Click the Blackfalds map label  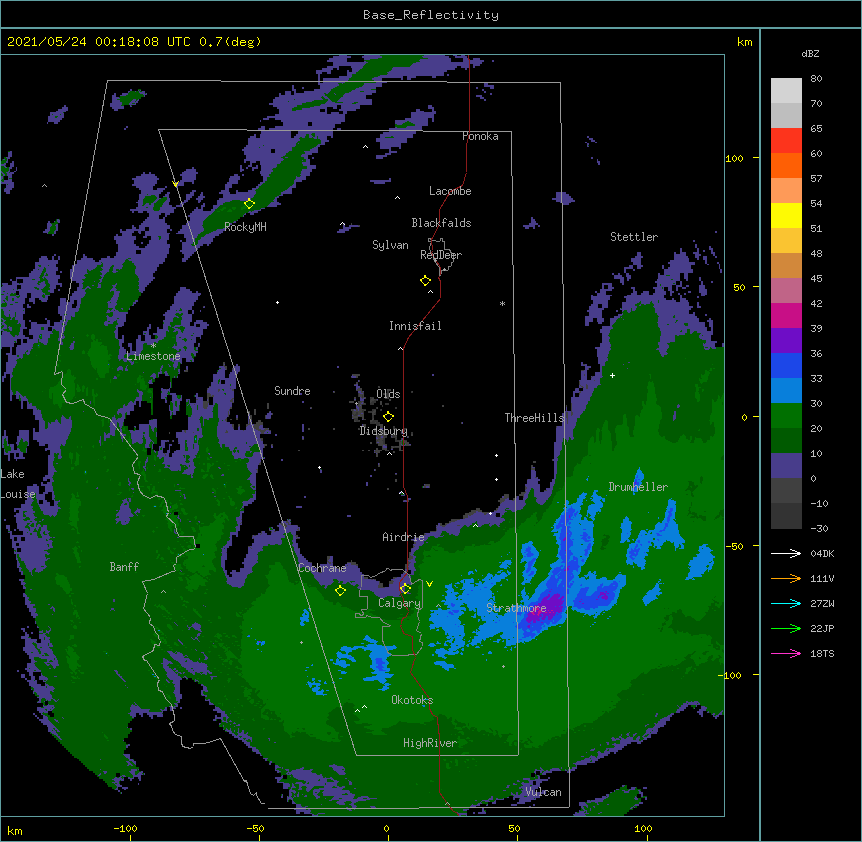tap(441, 223)
